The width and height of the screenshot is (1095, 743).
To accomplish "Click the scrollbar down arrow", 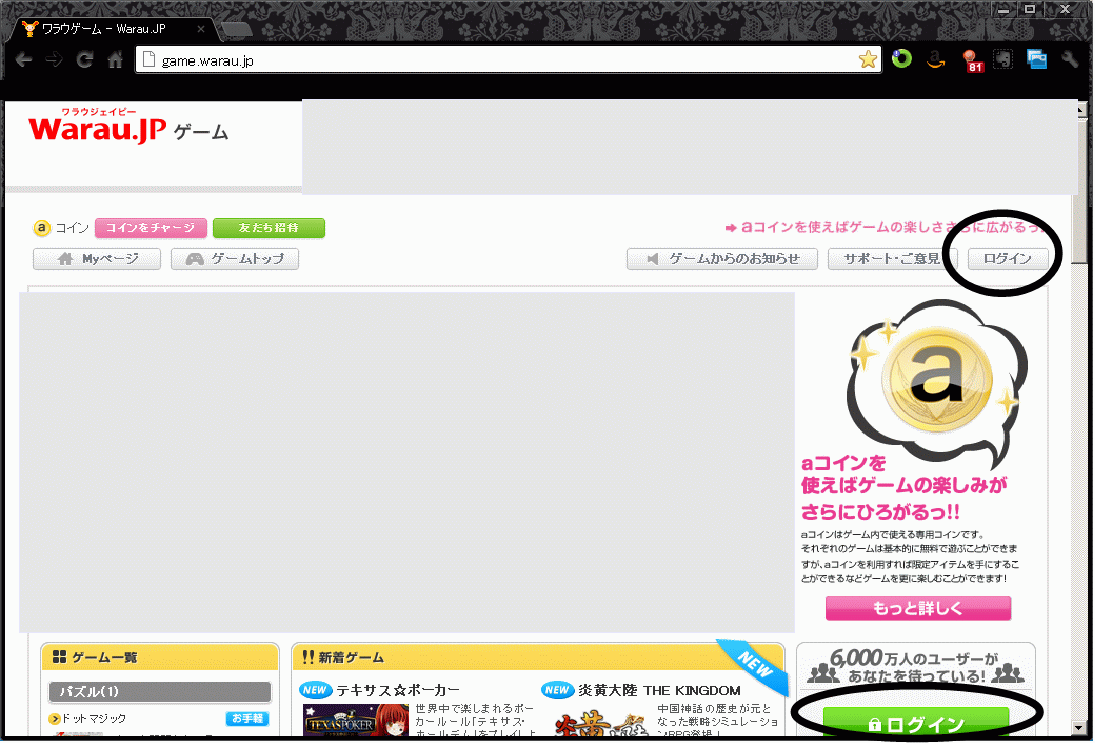I will point(1080,728).
